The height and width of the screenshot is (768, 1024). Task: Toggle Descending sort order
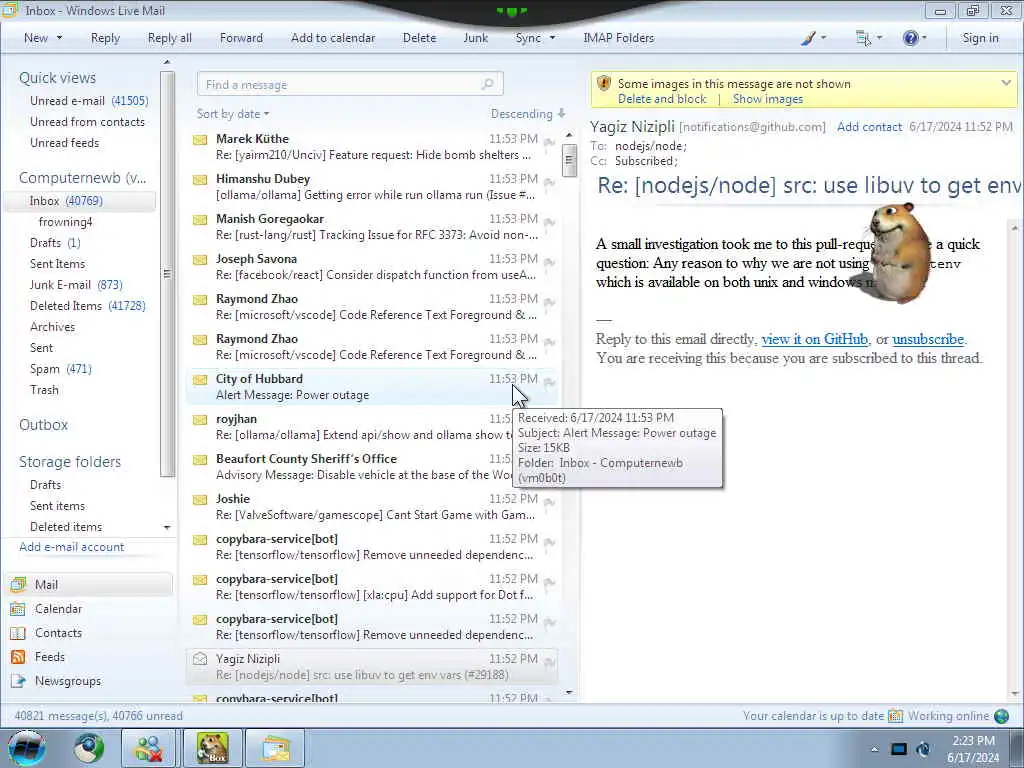coord(528,114)
